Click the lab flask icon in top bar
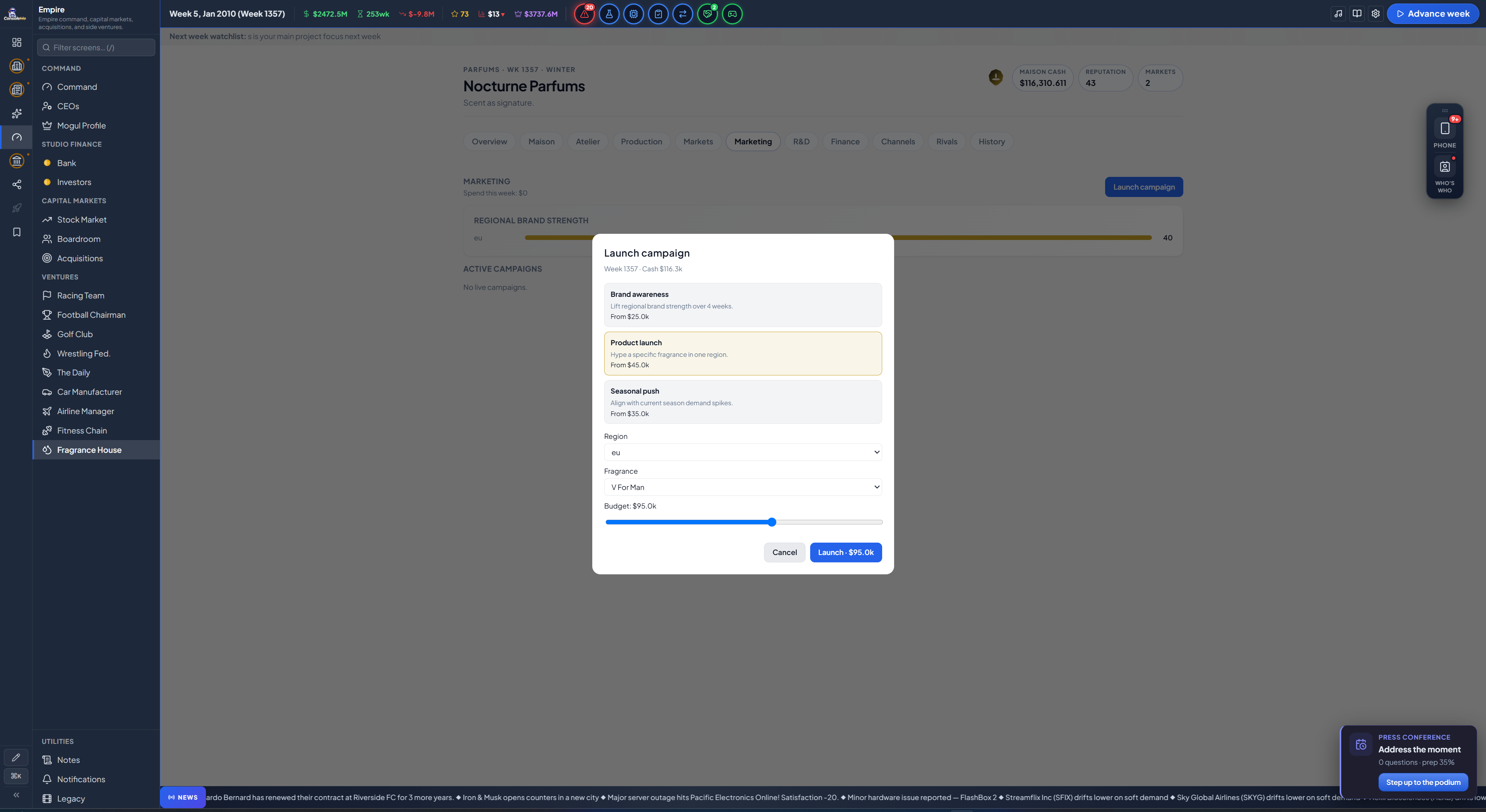Viewport: 1486px width, 812px height. point(608,14)
